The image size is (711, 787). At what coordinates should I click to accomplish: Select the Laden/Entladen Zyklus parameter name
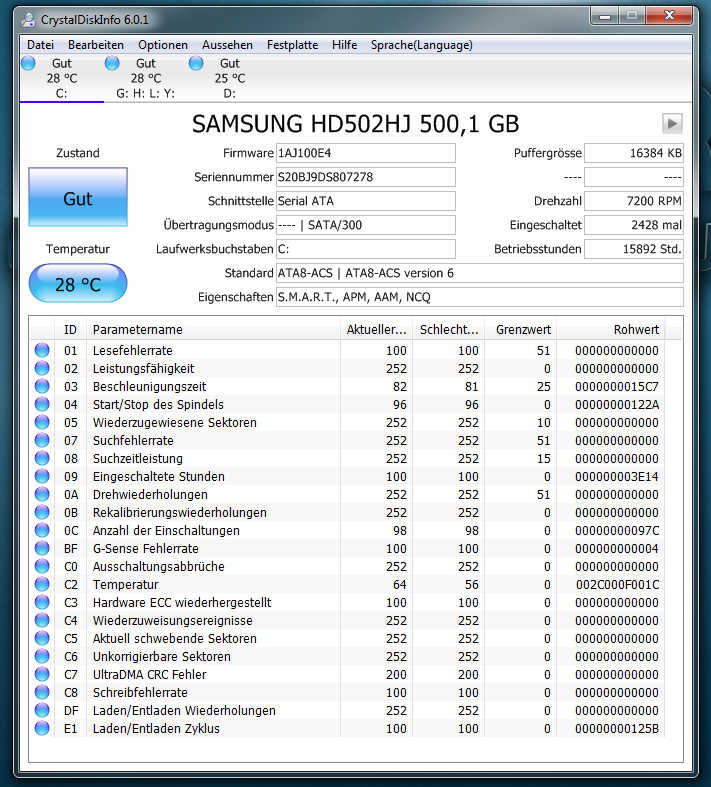click(156, 729)
